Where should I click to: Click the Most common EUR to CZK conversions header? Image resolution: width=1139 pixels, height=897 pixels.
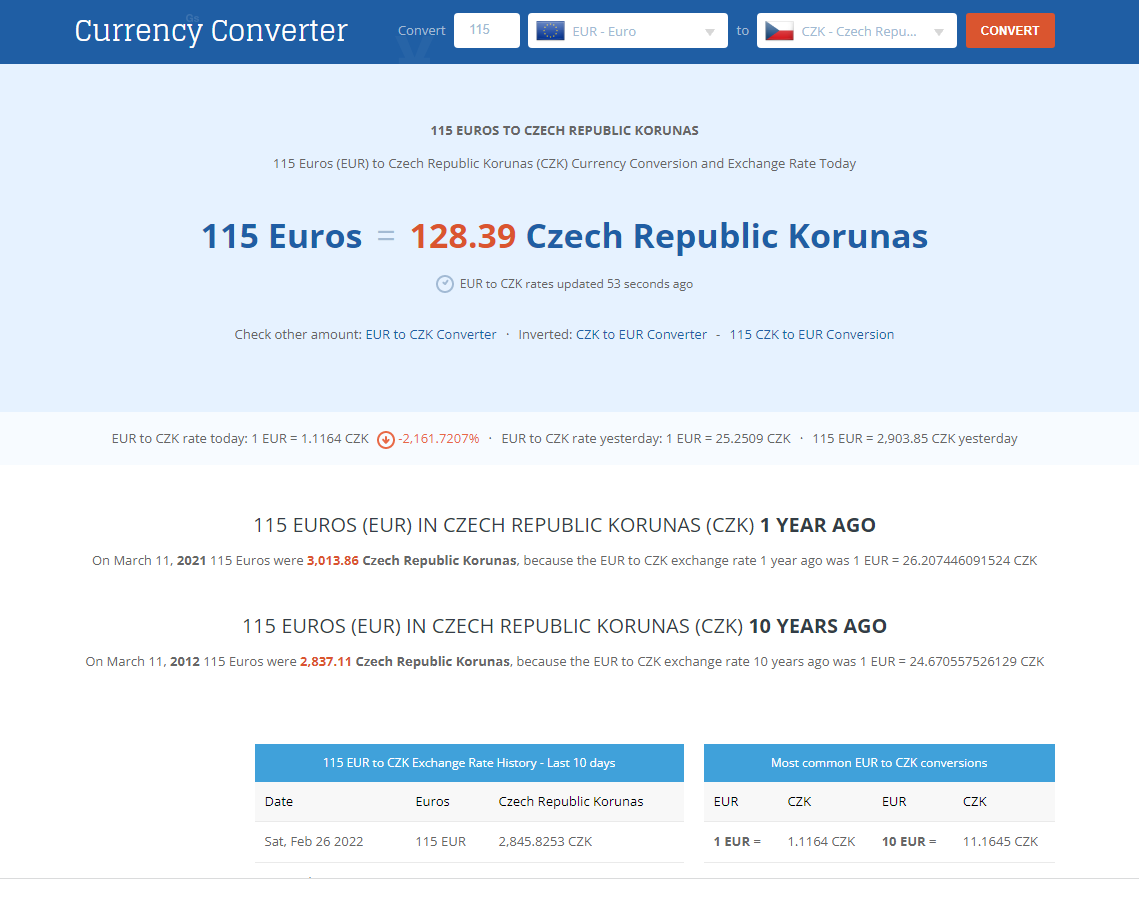pyautogui.click(x=879, y=763)
